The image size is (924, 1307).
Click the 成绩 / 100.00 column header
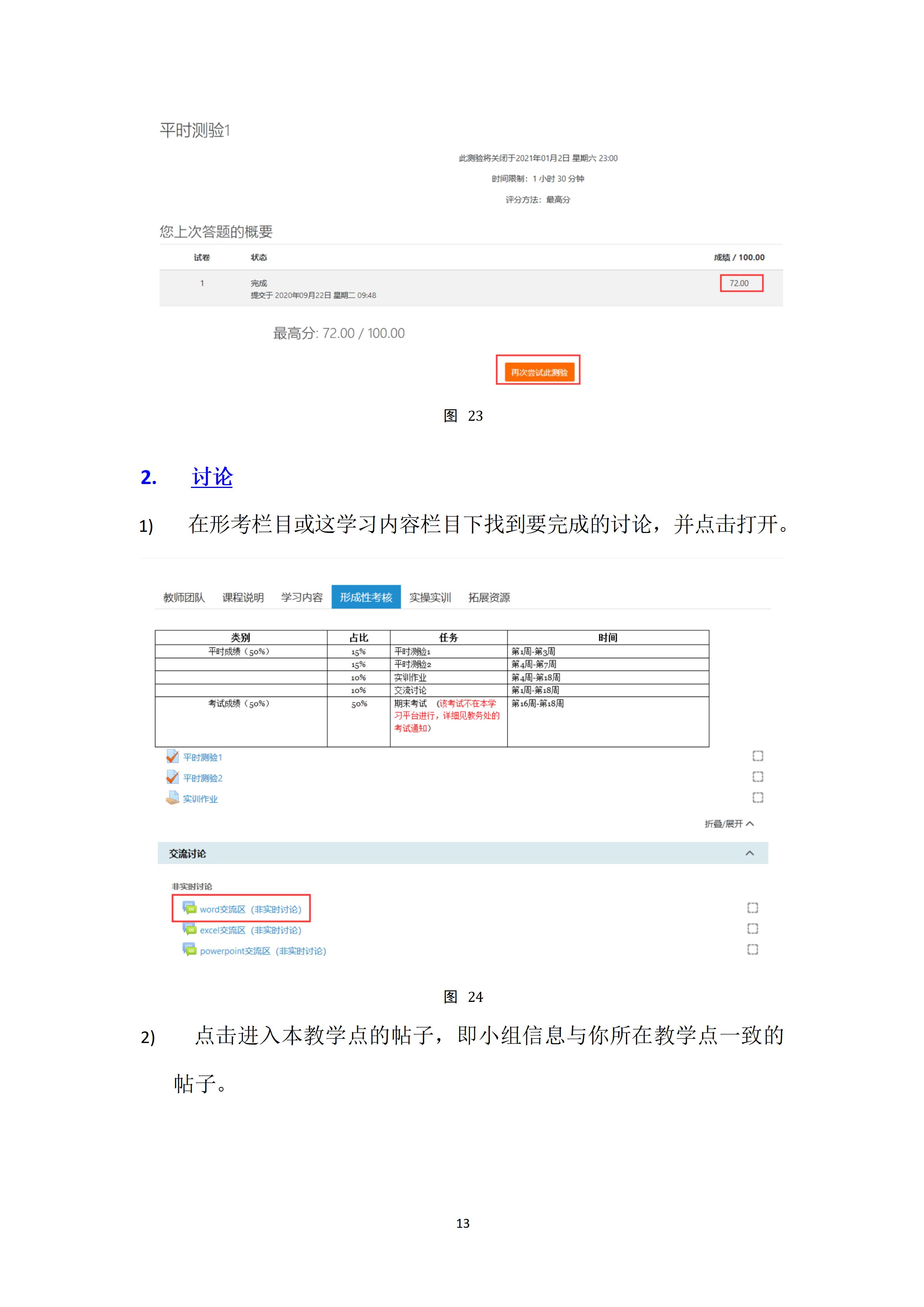click(x=739, y=257)
